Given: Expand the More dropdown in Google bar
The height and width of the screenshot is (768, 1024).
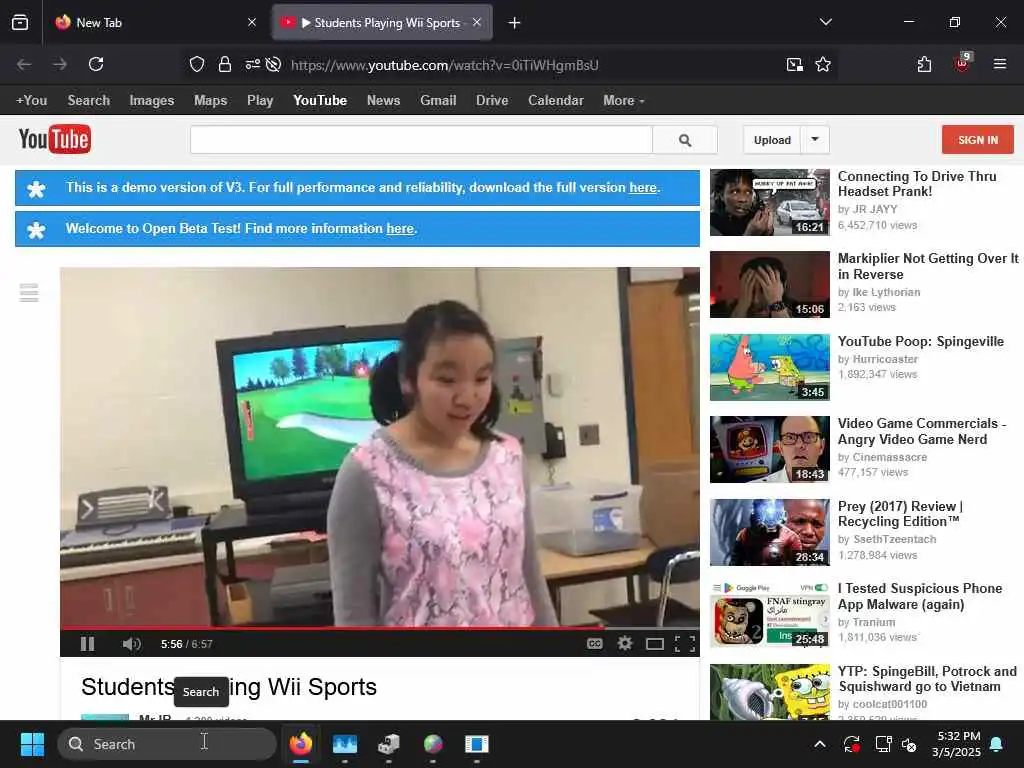Looking at the screenshot, I should point(624,101).
